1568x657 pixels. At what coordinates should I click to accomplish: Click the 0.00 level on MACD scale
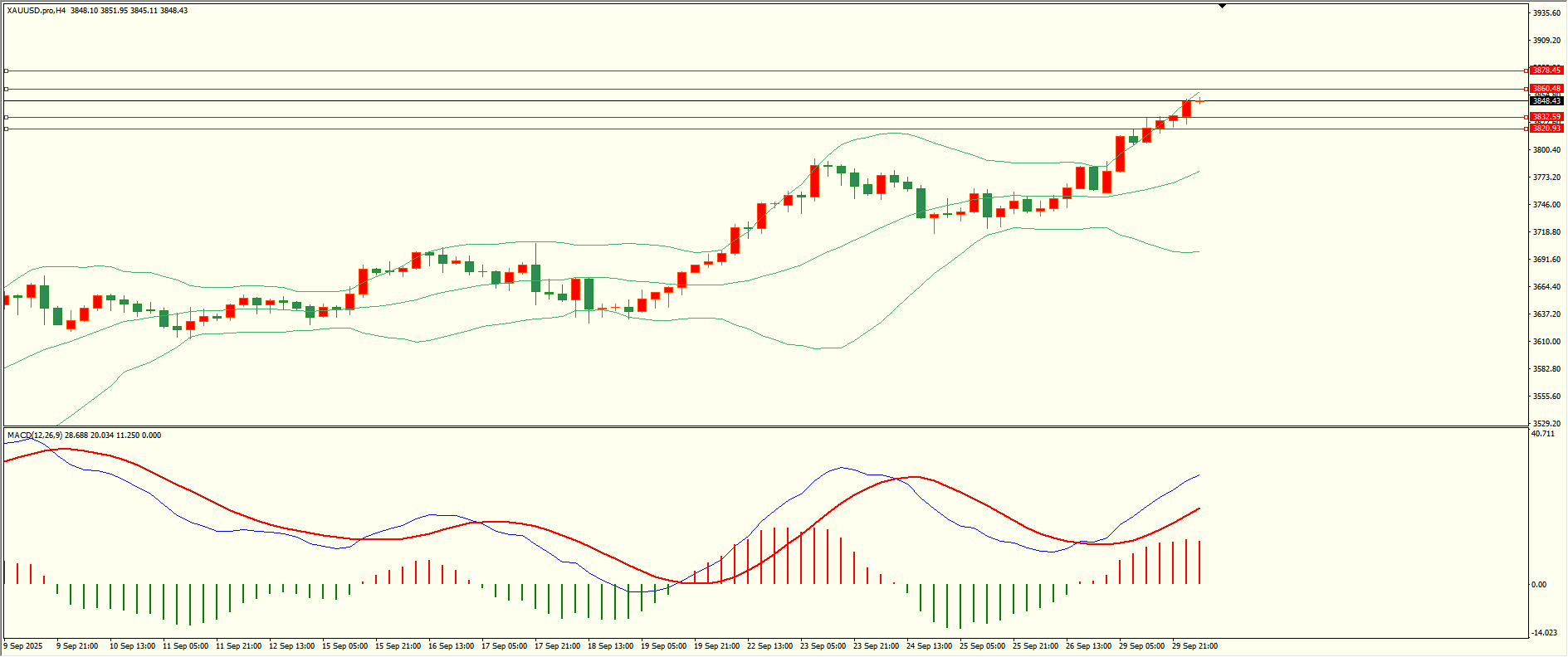(1538, 585)
